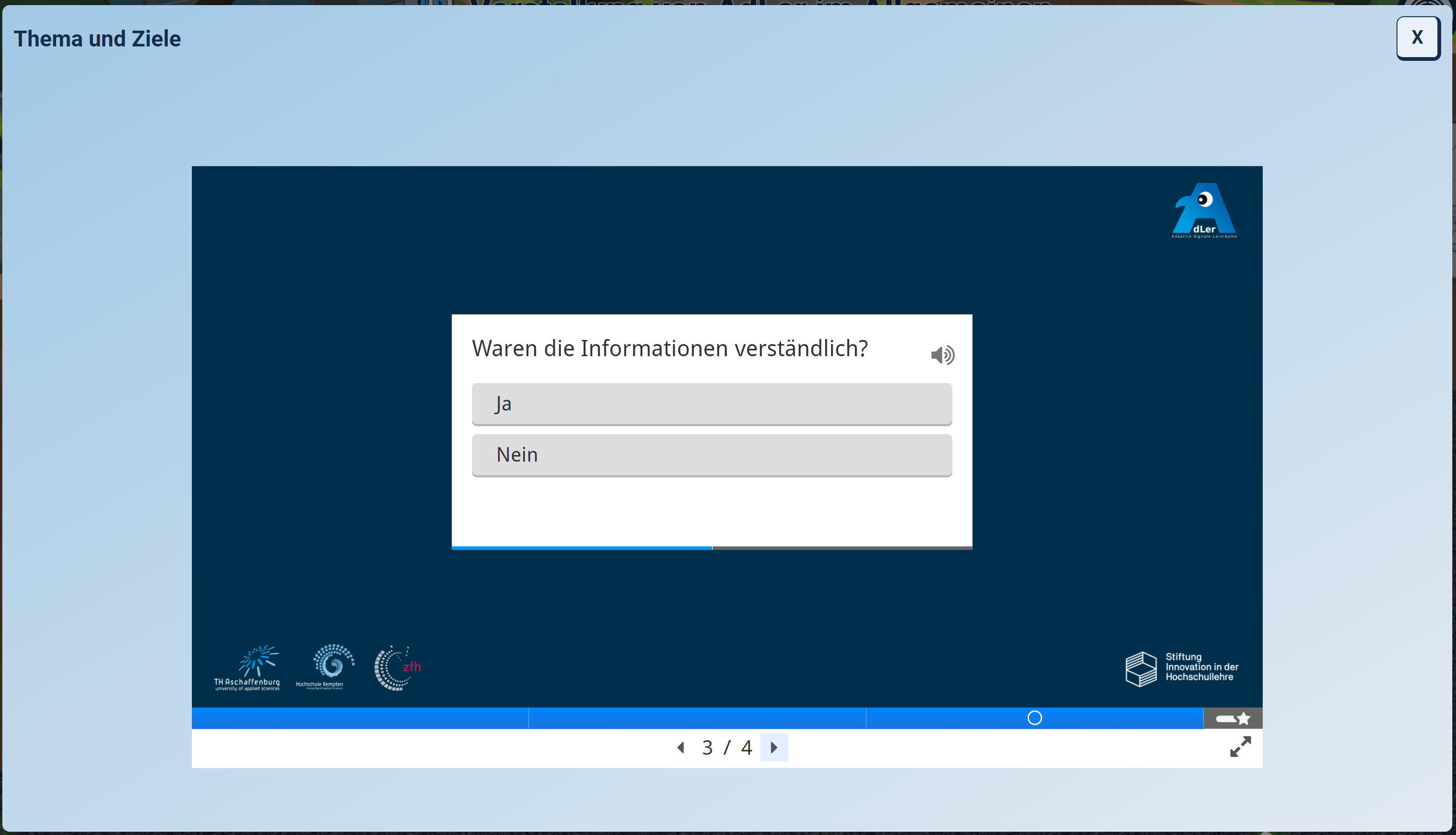The width and height of the screenshot is (1456, 835).
Task: Click the third slide progress segment
Action: (x=946, y=718)
